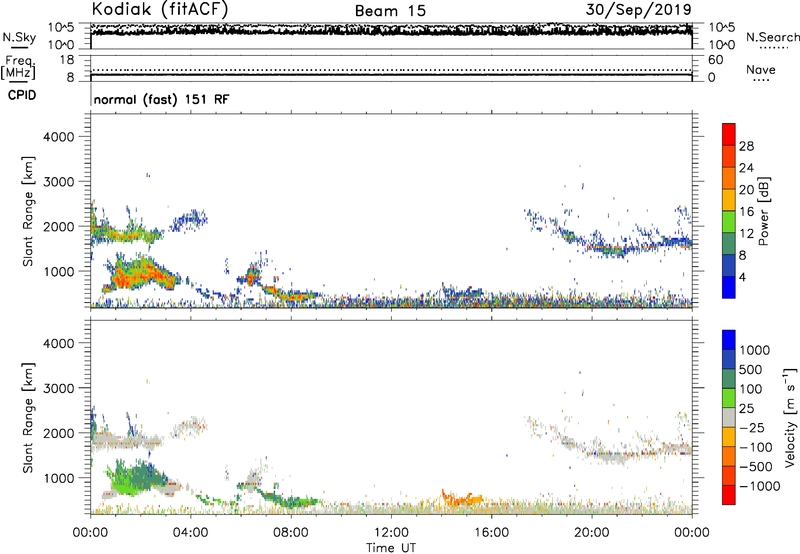The width and height of the screenshot is (800, 554).
Task: Click the noise trace in the N.Sky panel
Action: (391, 30)
